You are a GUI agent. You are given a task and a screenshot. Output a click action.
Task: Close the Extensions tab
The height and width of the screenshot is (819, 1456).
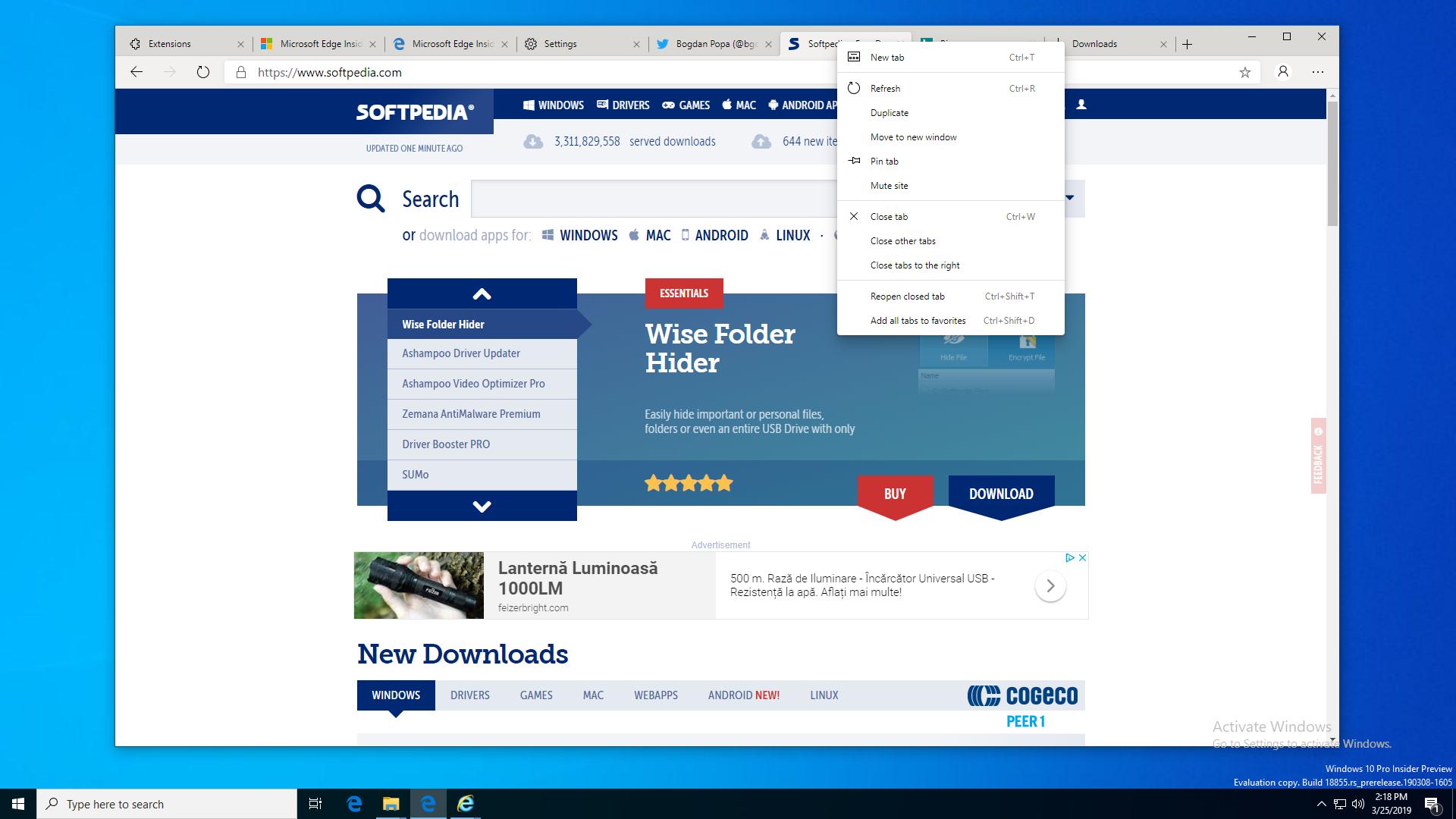point(240,44)
